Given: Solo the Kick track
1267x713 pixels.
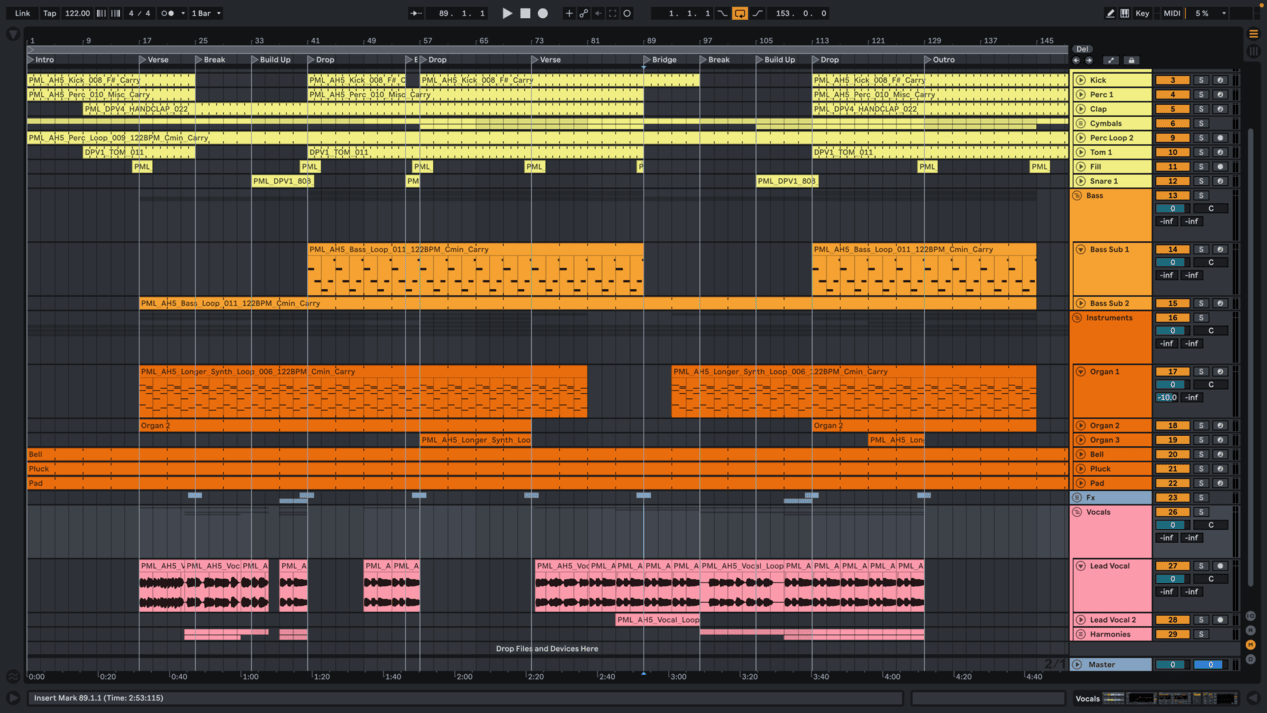Looking at the screenshot, I should point(1201,80).
